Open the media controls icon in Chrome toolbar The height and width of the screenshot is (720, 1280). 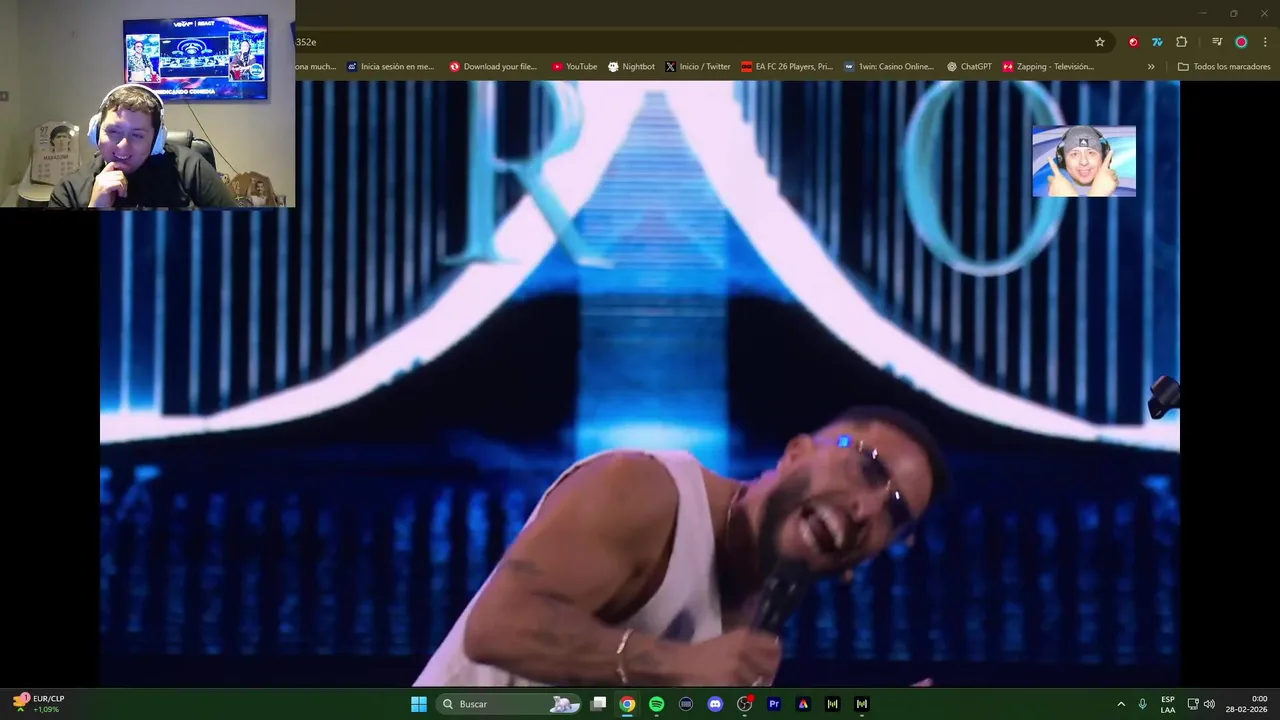pos(1217,42)
